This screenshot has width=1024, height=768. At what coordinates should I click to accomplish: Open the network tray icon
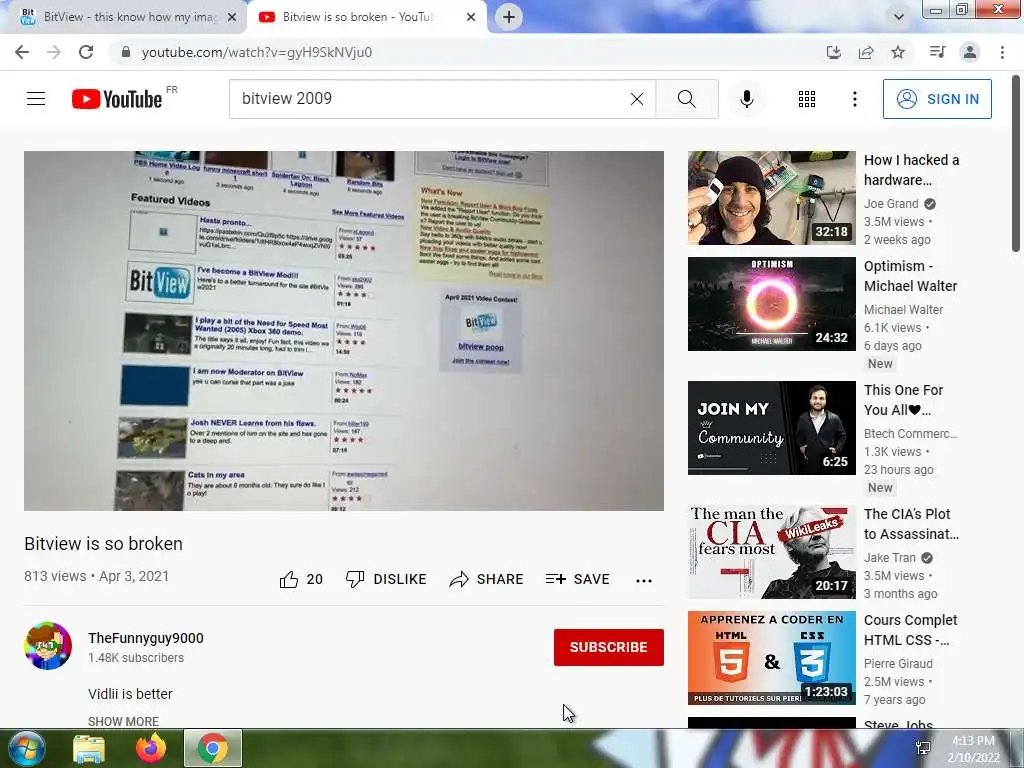(923, 748)
